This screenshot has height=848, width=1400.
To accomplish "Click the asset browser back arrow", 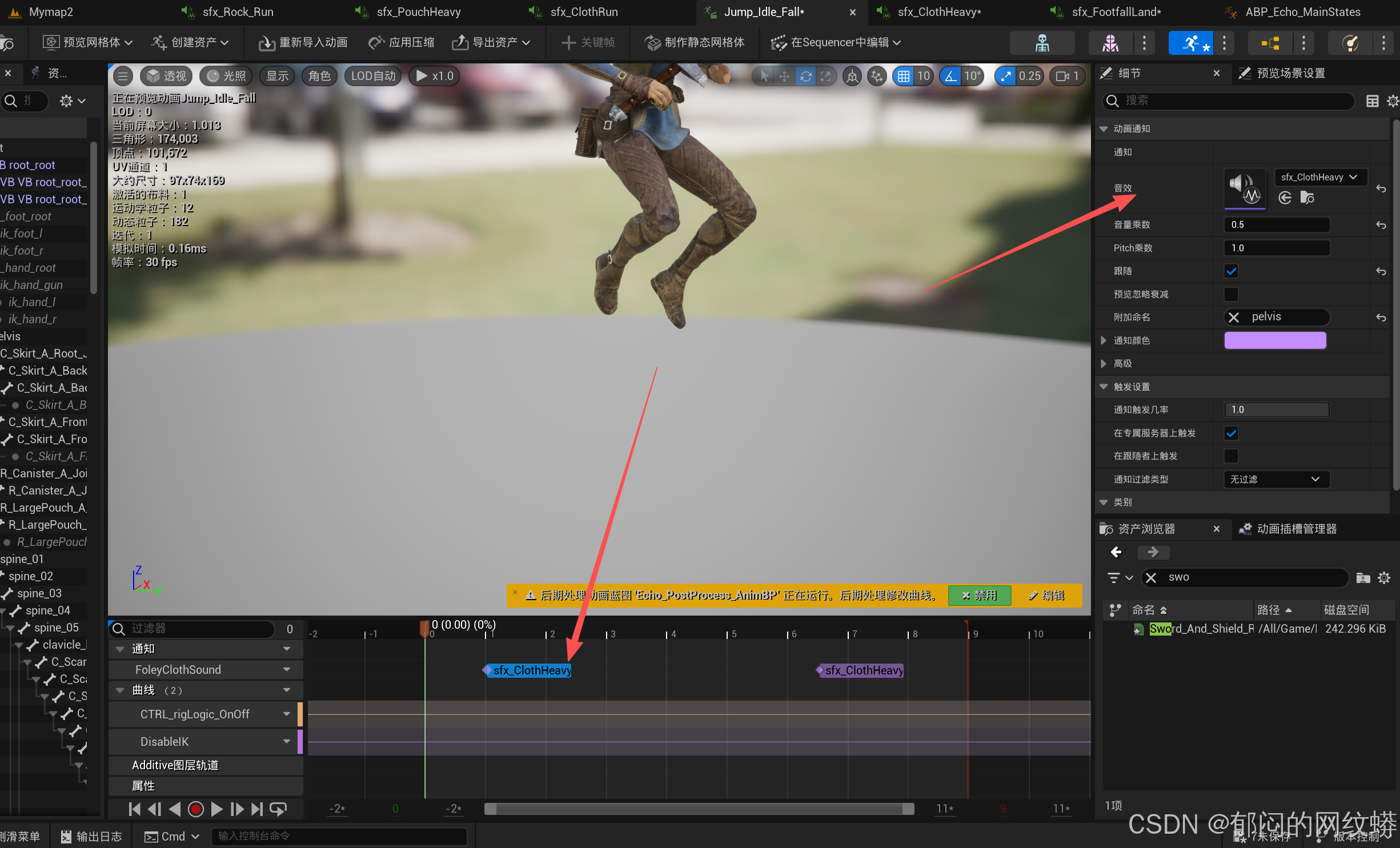I will pyautogui.click(x=1116, y=552).
